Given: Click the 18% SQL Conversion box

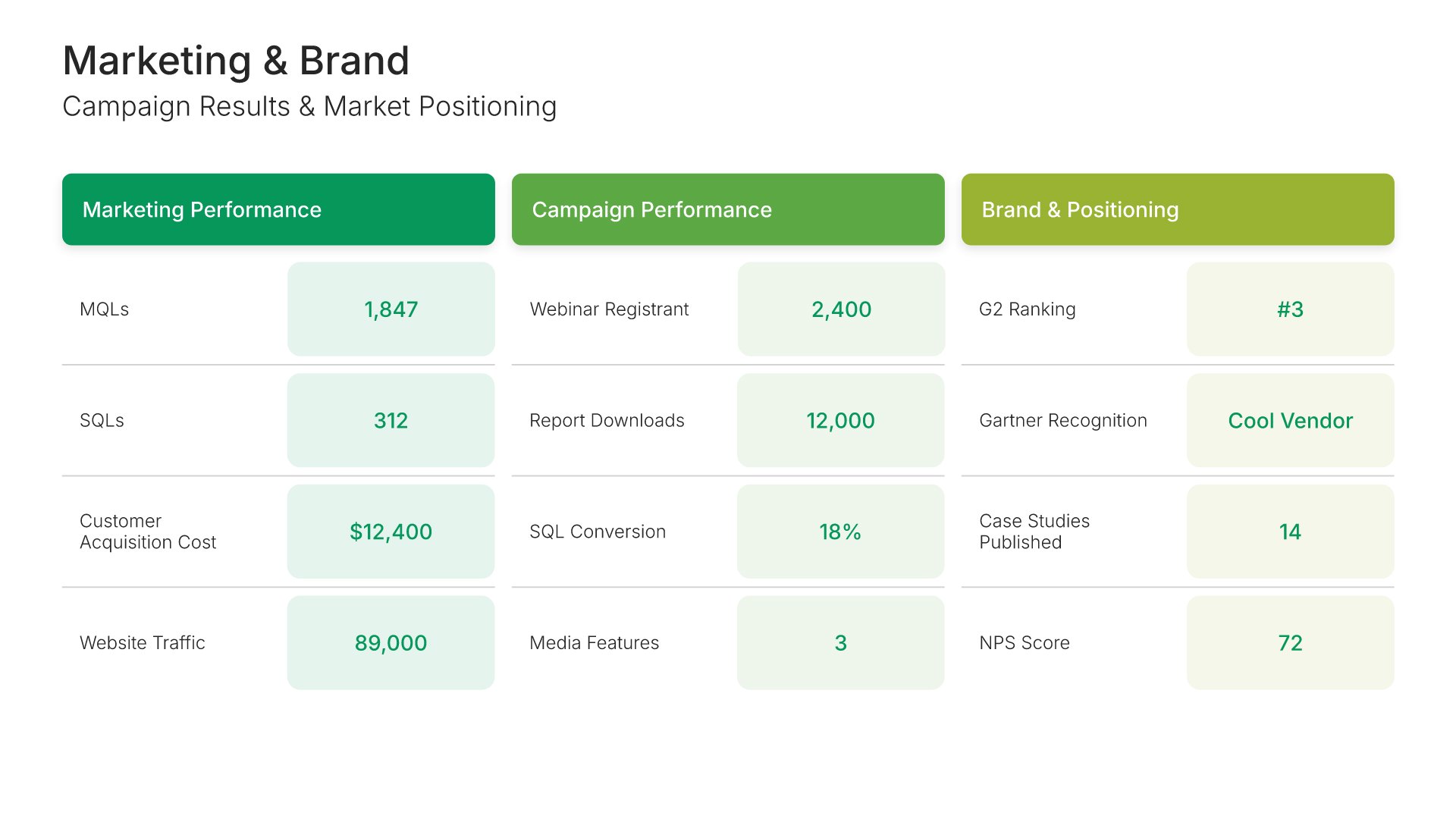Looking at the screenshot, I should click(x=840, y=532).
